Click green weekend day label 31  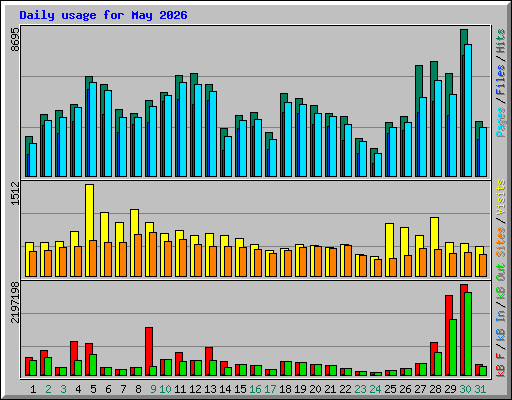point(480,389)
